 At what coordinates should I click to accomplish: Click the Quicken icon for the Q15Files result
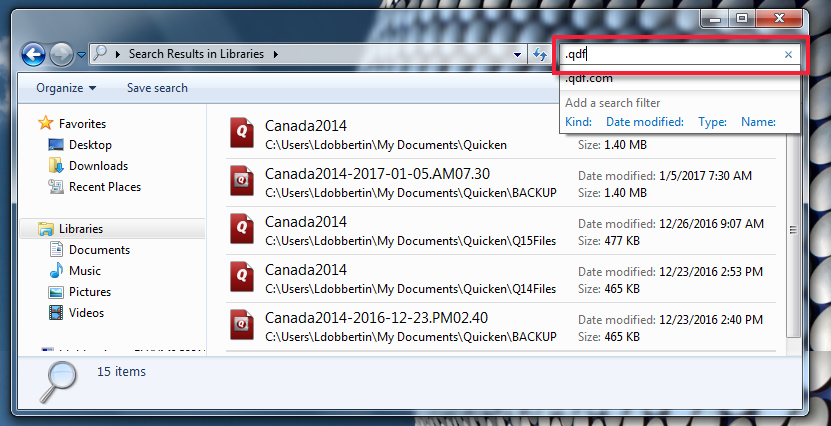[242, 230]
